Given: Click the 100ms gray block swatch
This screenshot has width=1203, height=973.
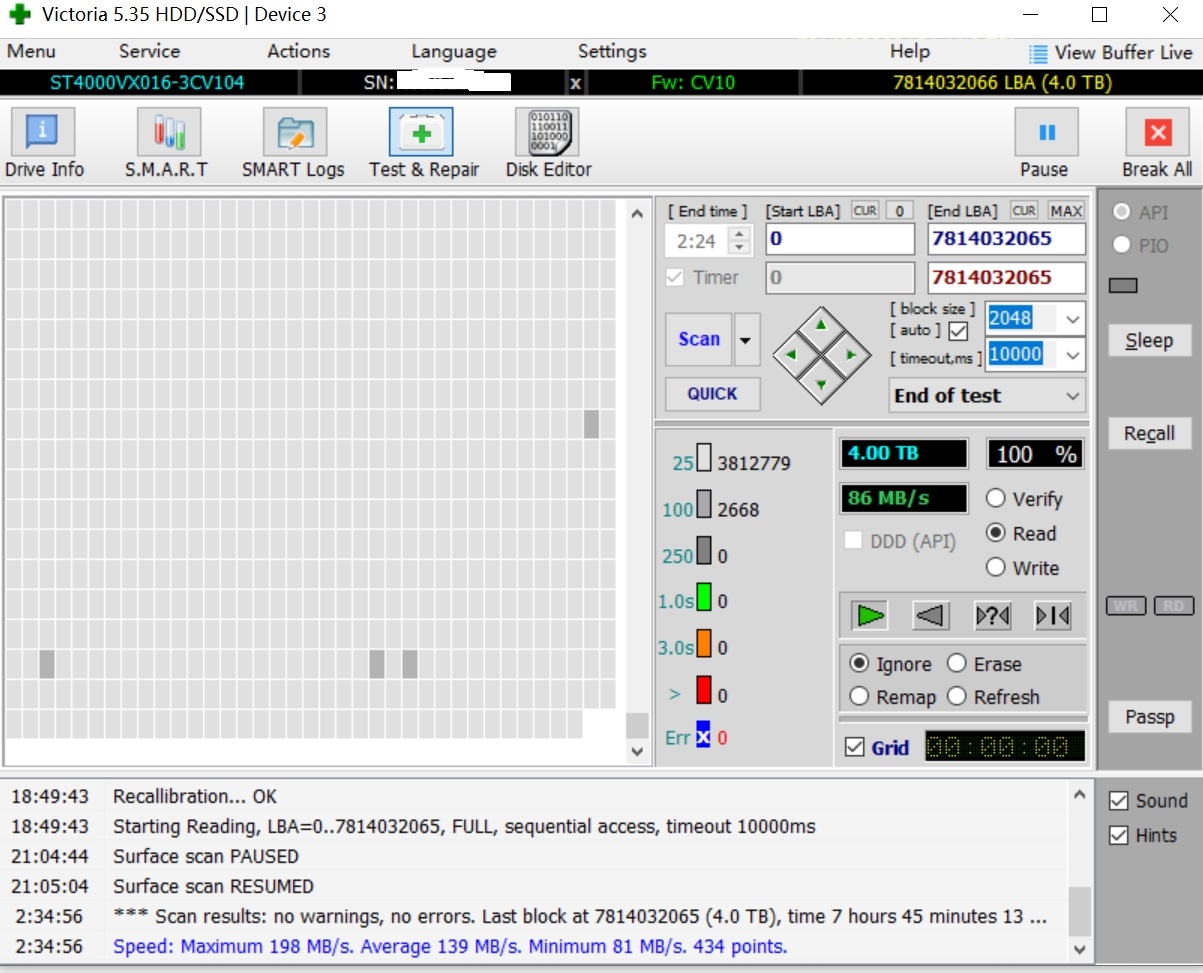Looking at the screenshot, I should pos(703,506).
